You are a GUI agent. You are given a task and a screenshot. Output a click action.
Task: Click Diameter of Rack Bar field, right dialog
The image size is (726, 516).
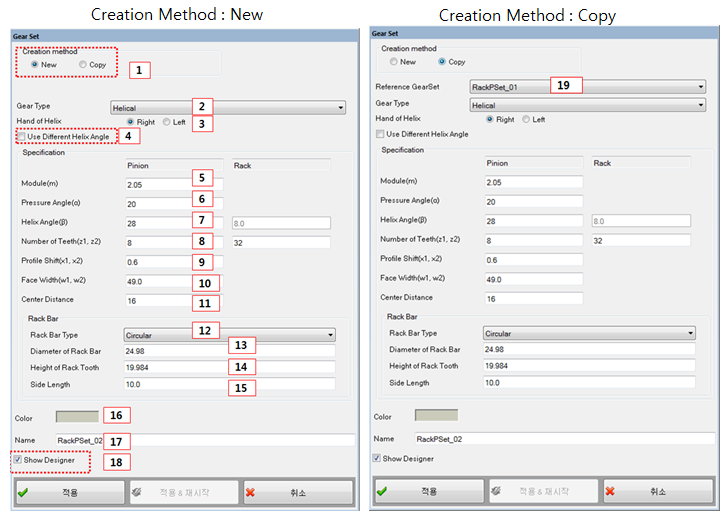click(x=589, y=349)
